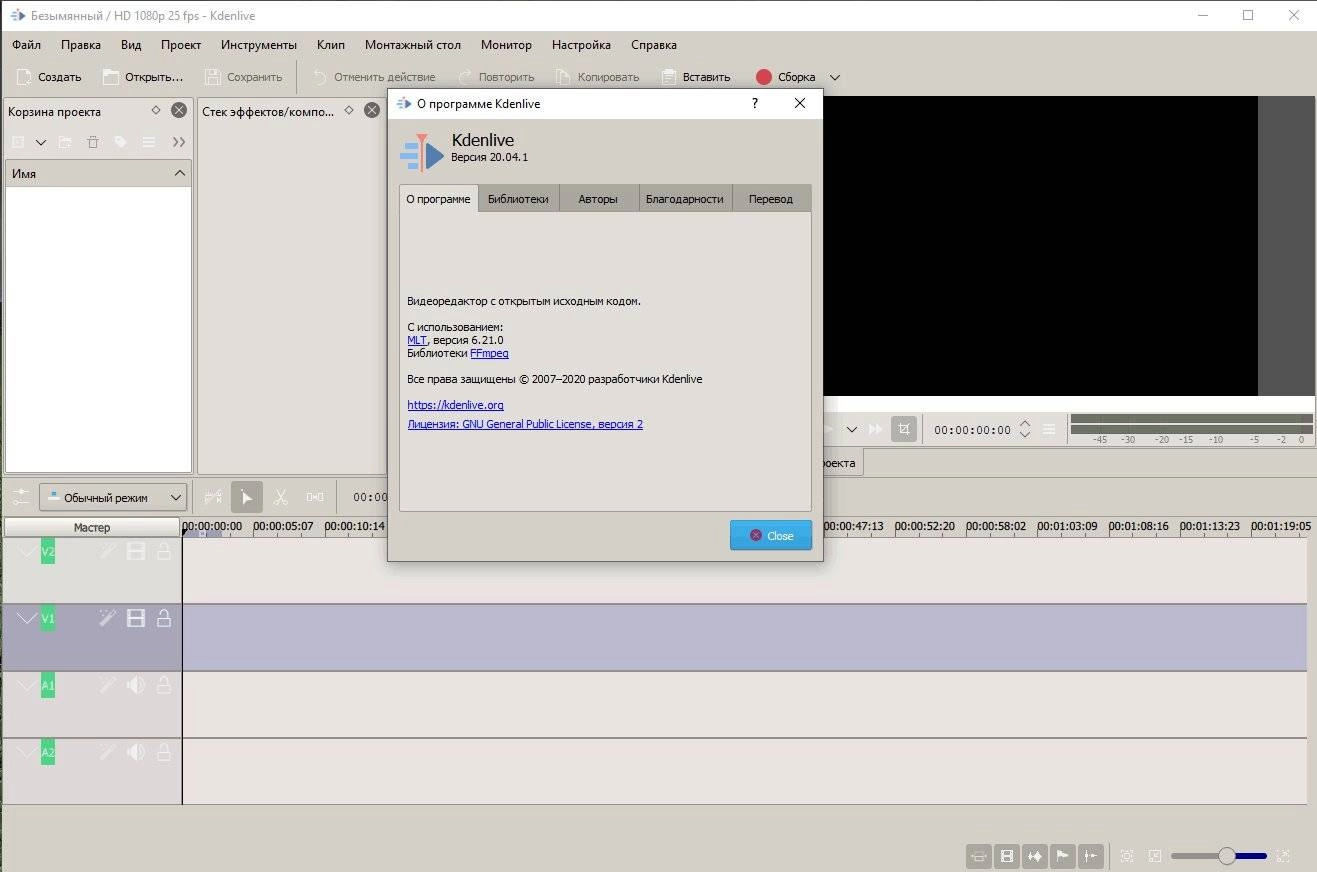Open the Инструменты menu
The height and width of the screenshot is (872, 1317).
259,45
